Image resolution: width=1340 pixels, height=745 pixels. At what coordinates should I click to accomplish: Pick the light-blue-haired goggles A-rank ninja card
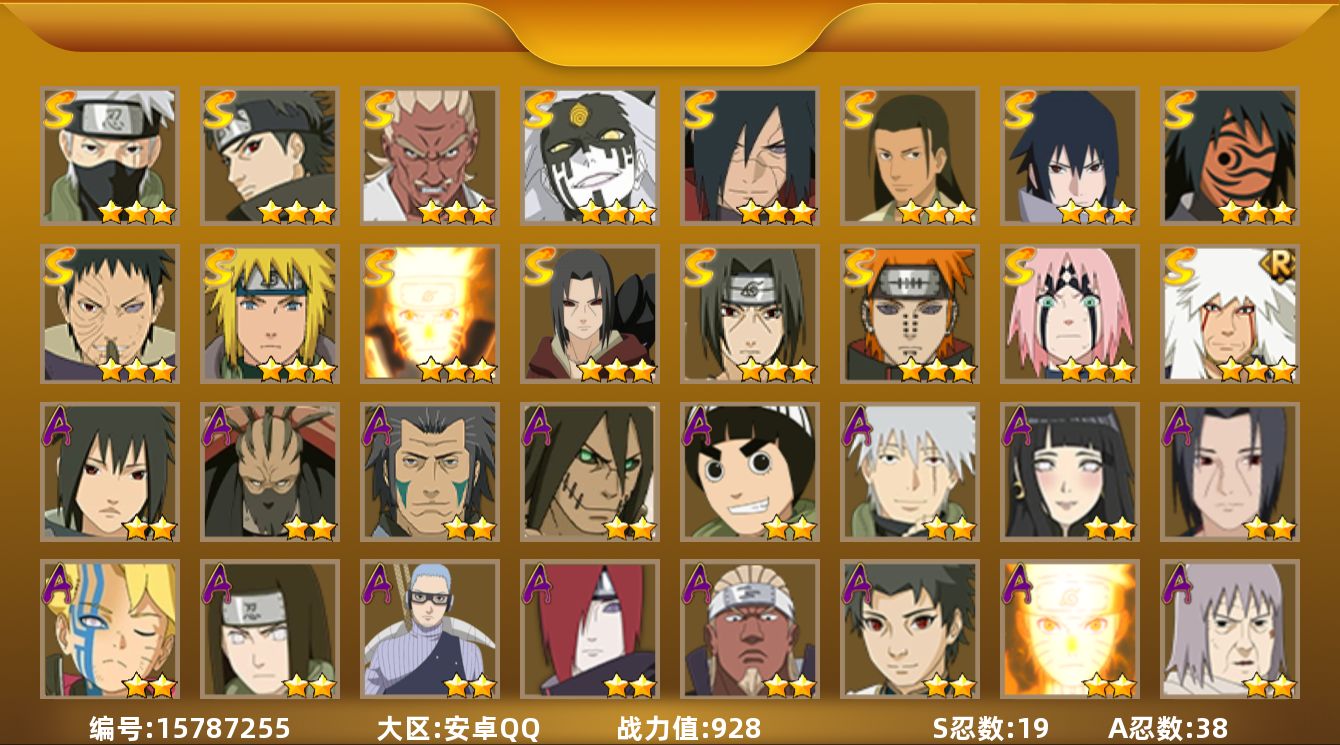[429, 629]
